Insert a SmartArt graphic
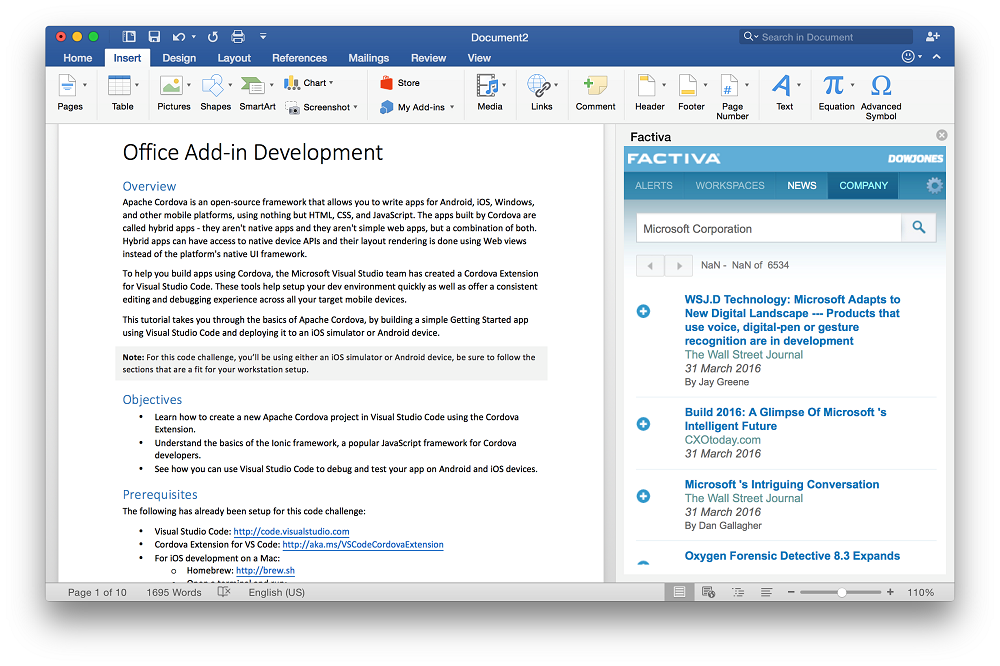The image size is (1000, 666). pyautogui.click(x=253, y=85)
